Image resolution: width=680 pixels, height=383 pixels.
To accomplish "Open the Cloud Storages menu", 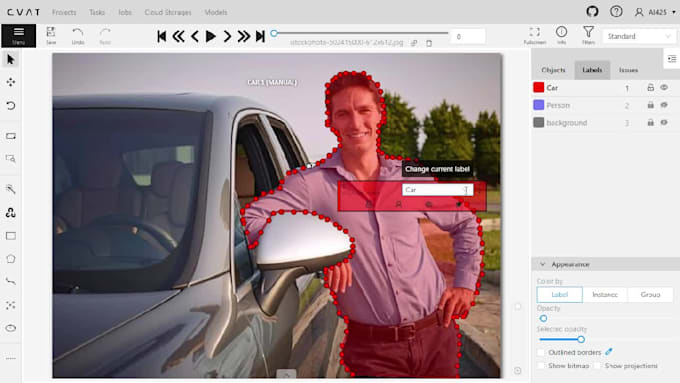I will [x=168, y=12].
